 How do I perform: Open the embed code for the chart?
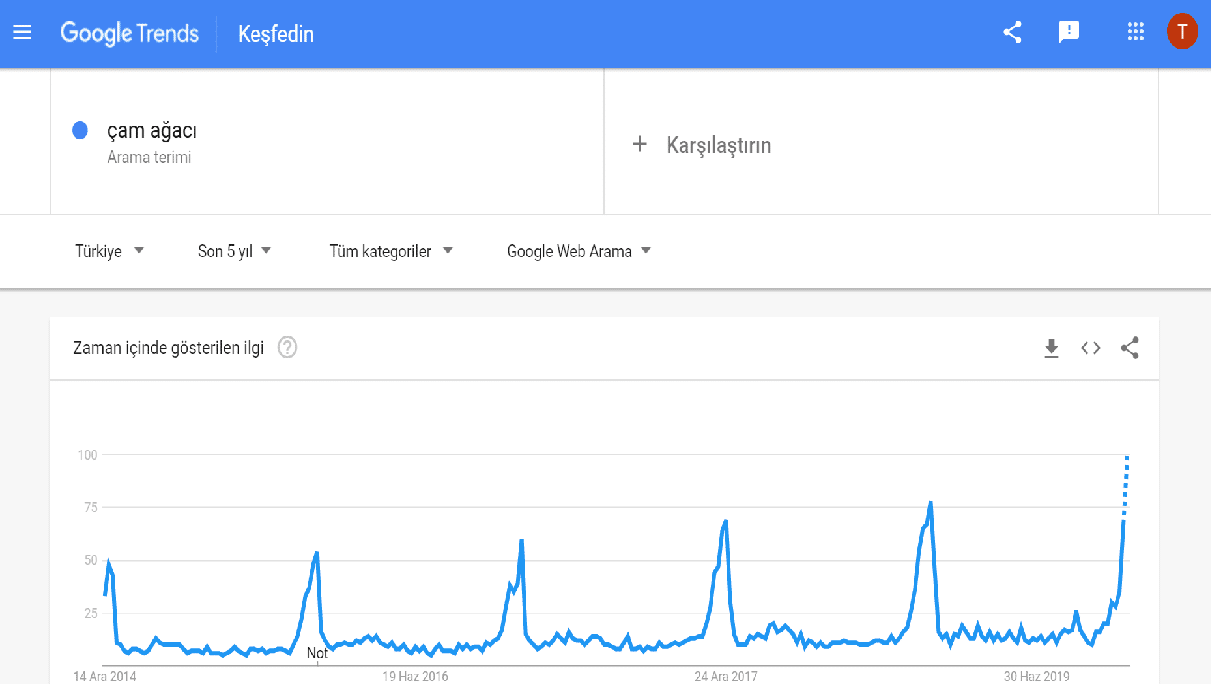pyautogui.click(x=1090, y=347)
